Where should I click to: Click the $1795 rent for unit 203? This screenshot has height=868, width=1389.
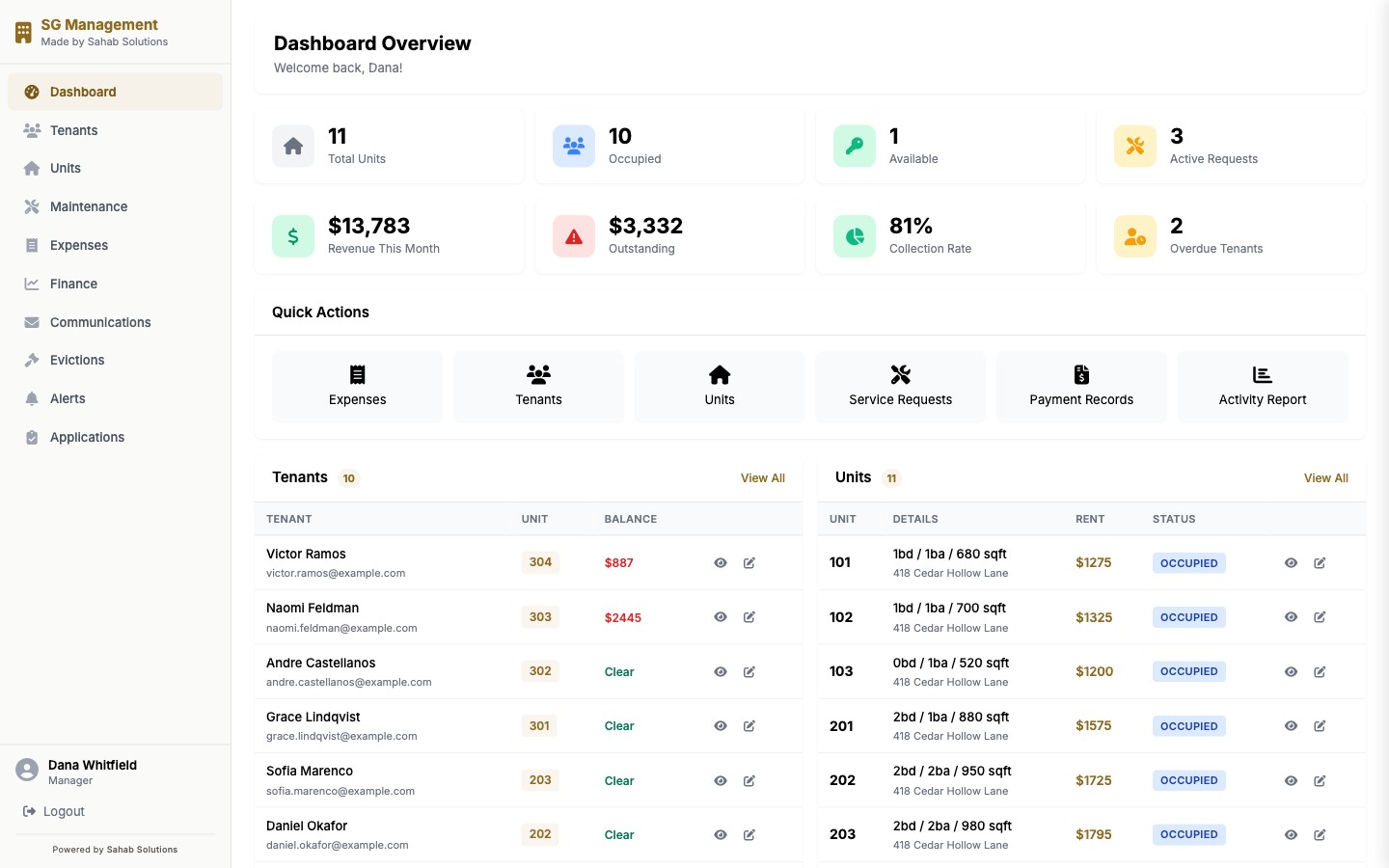click(1094, 834)
